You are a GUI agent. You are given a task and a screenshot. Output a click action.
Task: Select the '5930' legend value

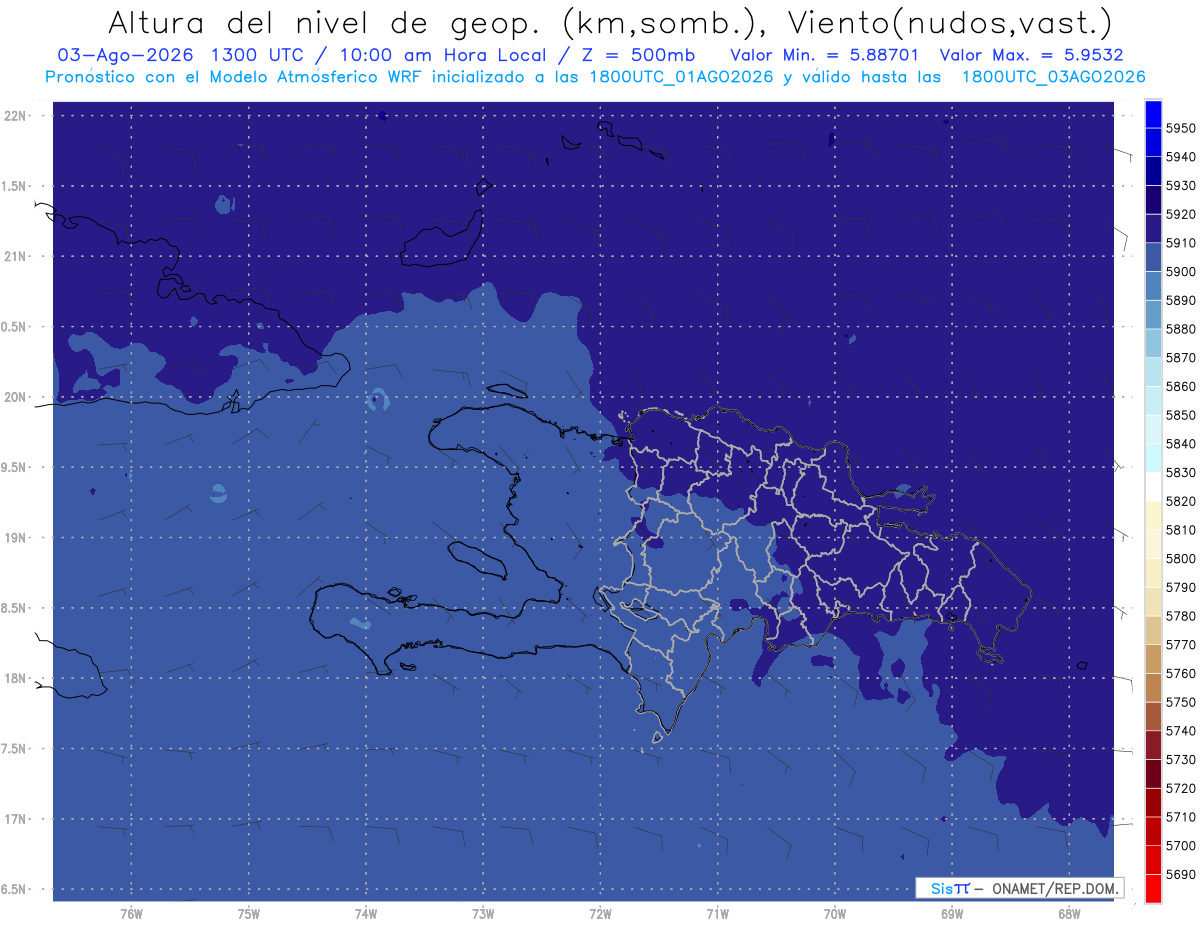pos(1180,186)
